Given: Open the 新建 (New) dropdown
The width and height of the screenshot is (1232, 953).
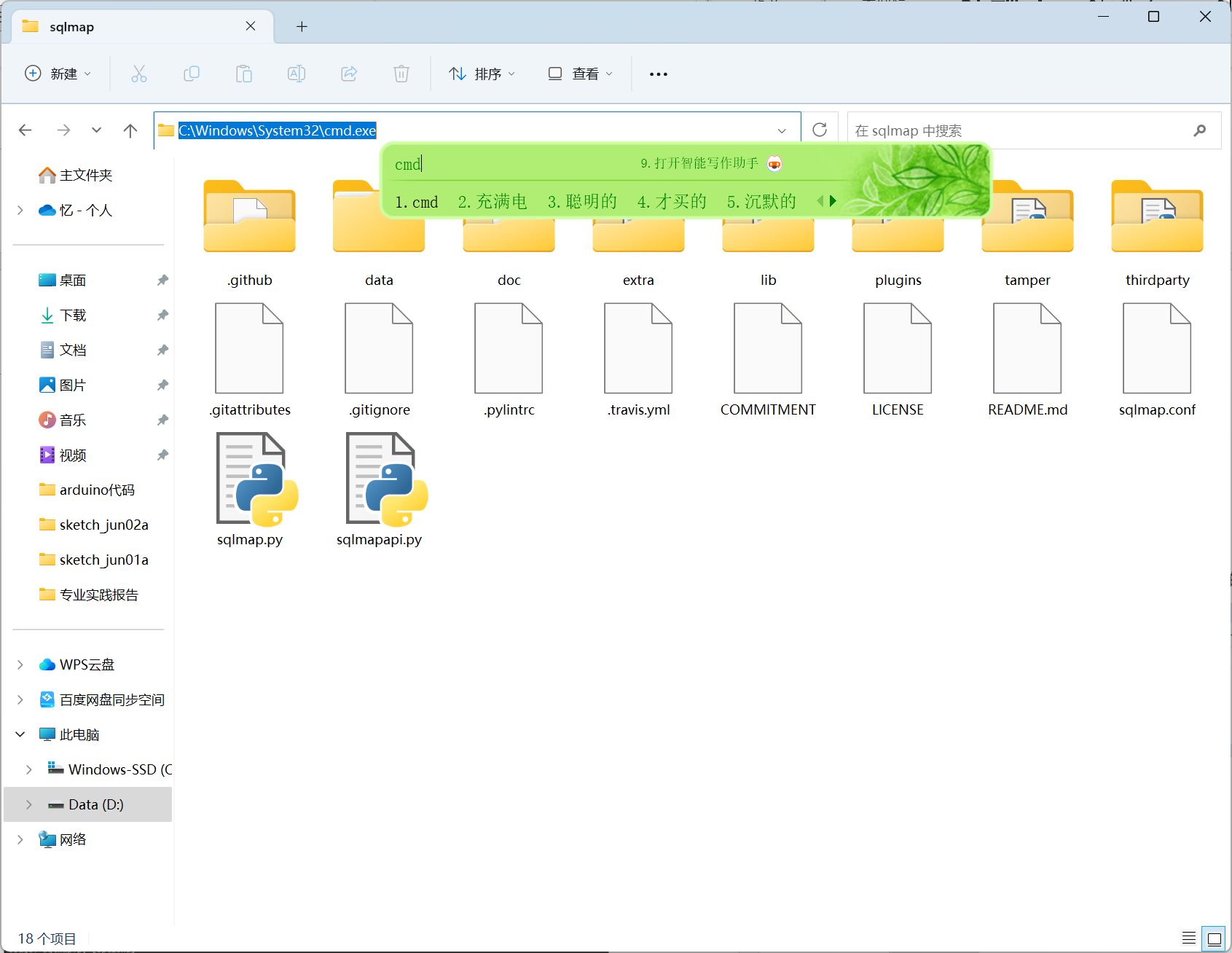Looking at the screenshot, I should 58,74.
